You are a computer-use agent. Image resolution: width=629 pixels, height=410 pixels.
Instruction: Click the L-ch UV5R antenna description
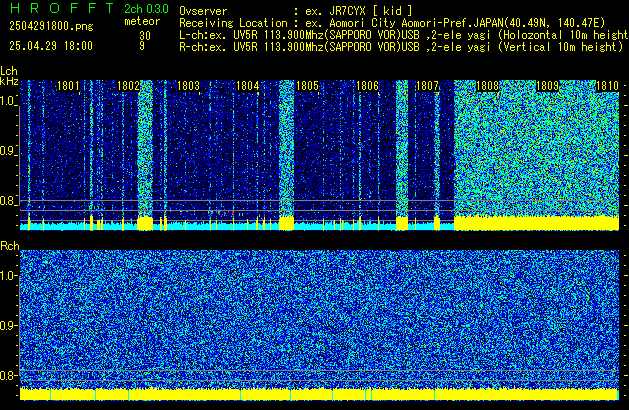point(404,35)
